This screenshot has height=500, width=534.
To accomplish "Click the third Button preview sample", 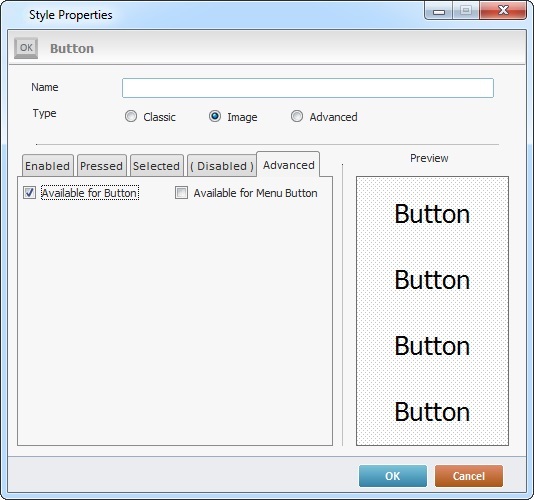I will pos(432,346).
